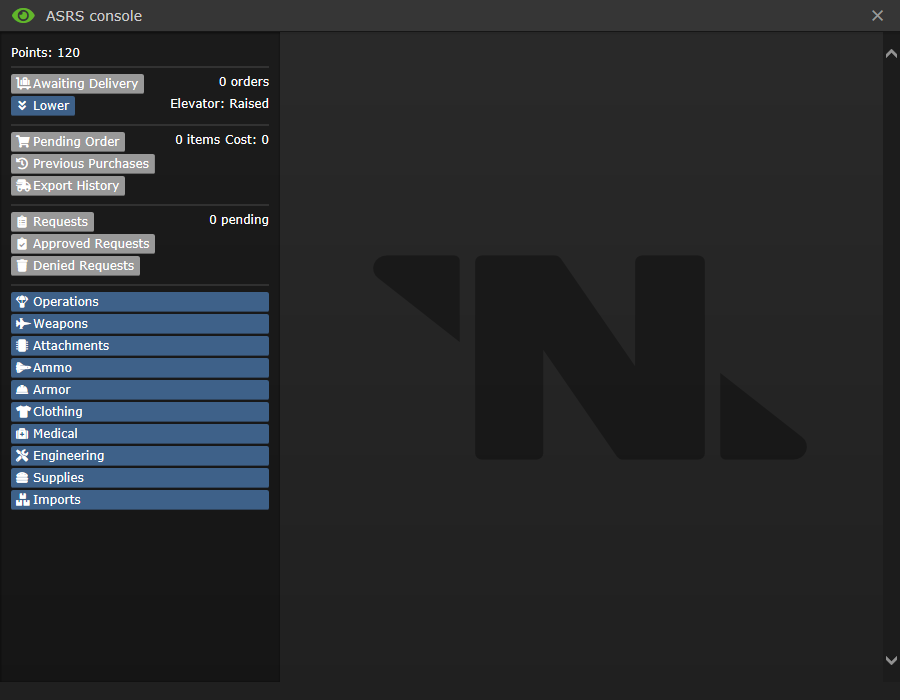Click the parachute icon beside Operations
The image size is (900, 700).
(x=22, y=302)
